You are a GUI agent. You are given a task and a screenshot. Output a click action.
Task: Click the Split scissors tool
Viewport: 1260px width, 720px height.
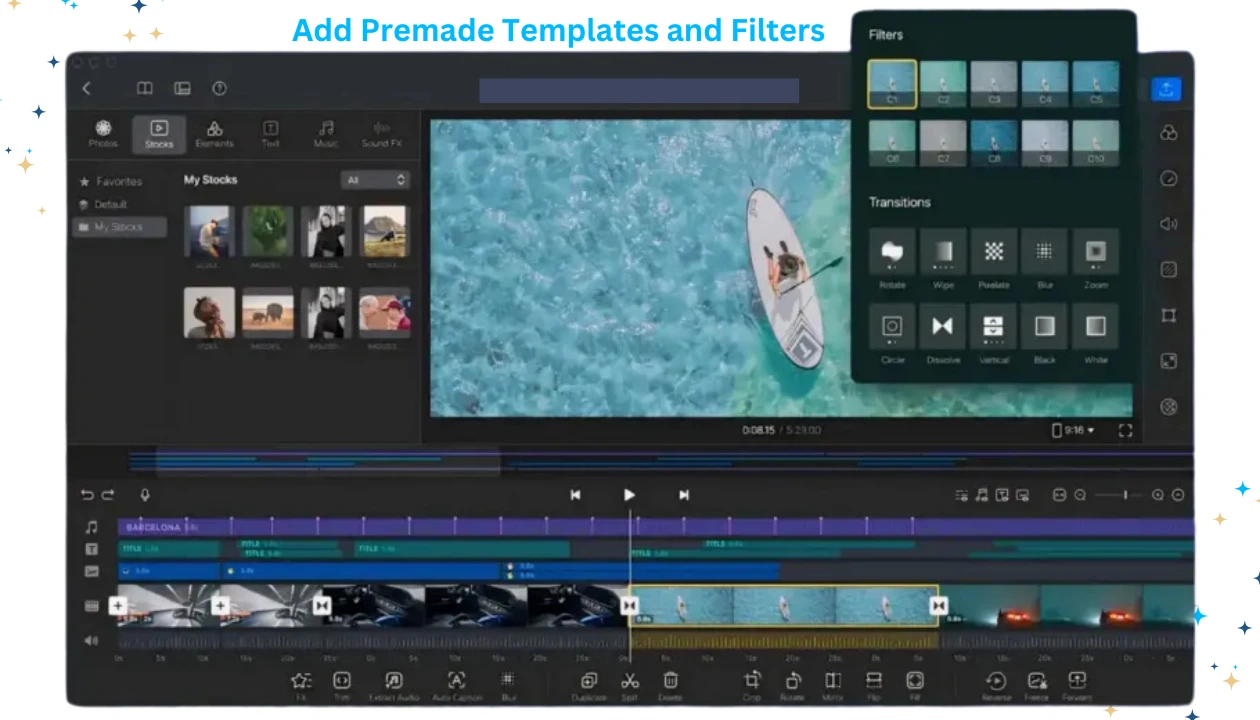629,681
